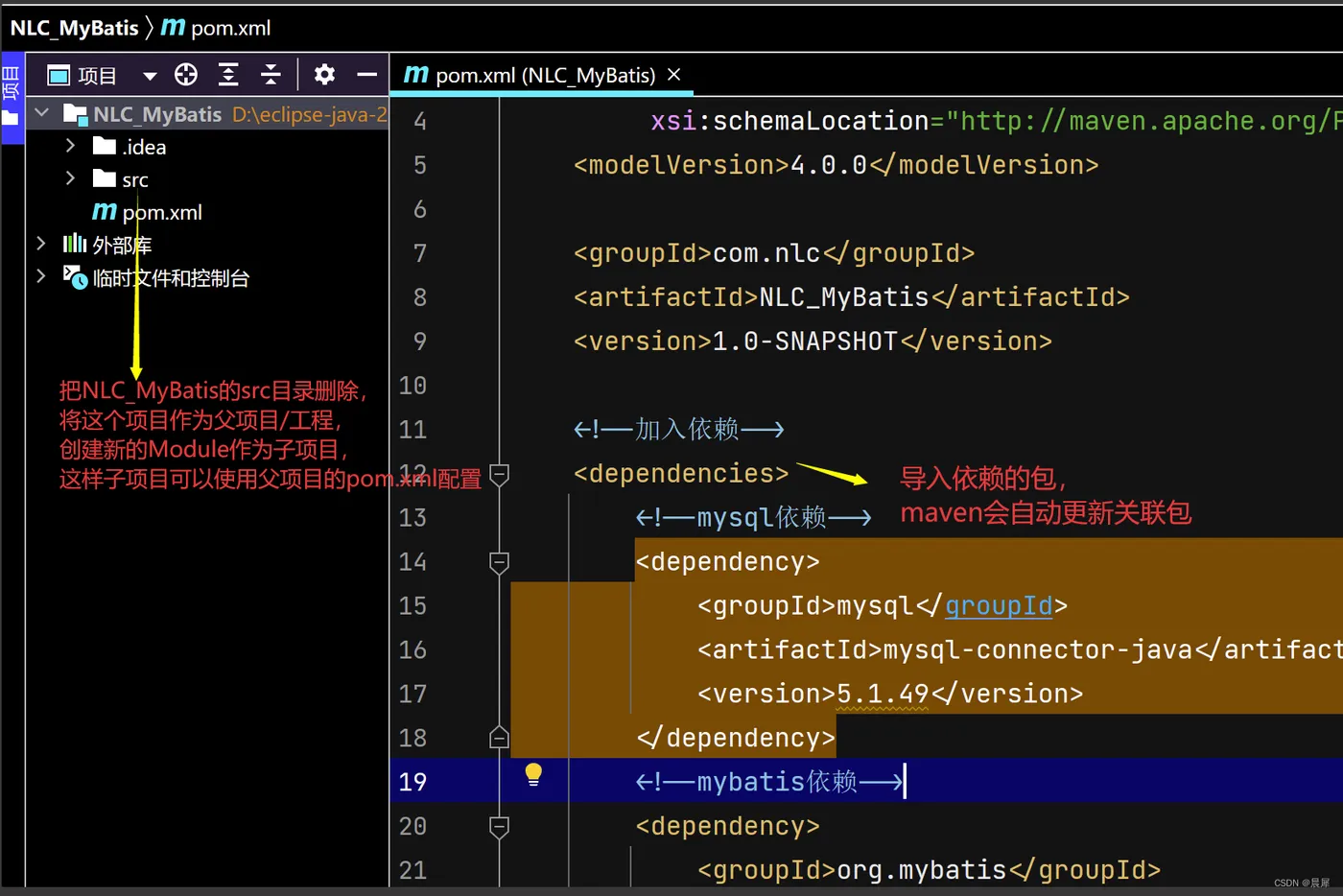Fold the mysql dependency at line 14

click(499, 562)
